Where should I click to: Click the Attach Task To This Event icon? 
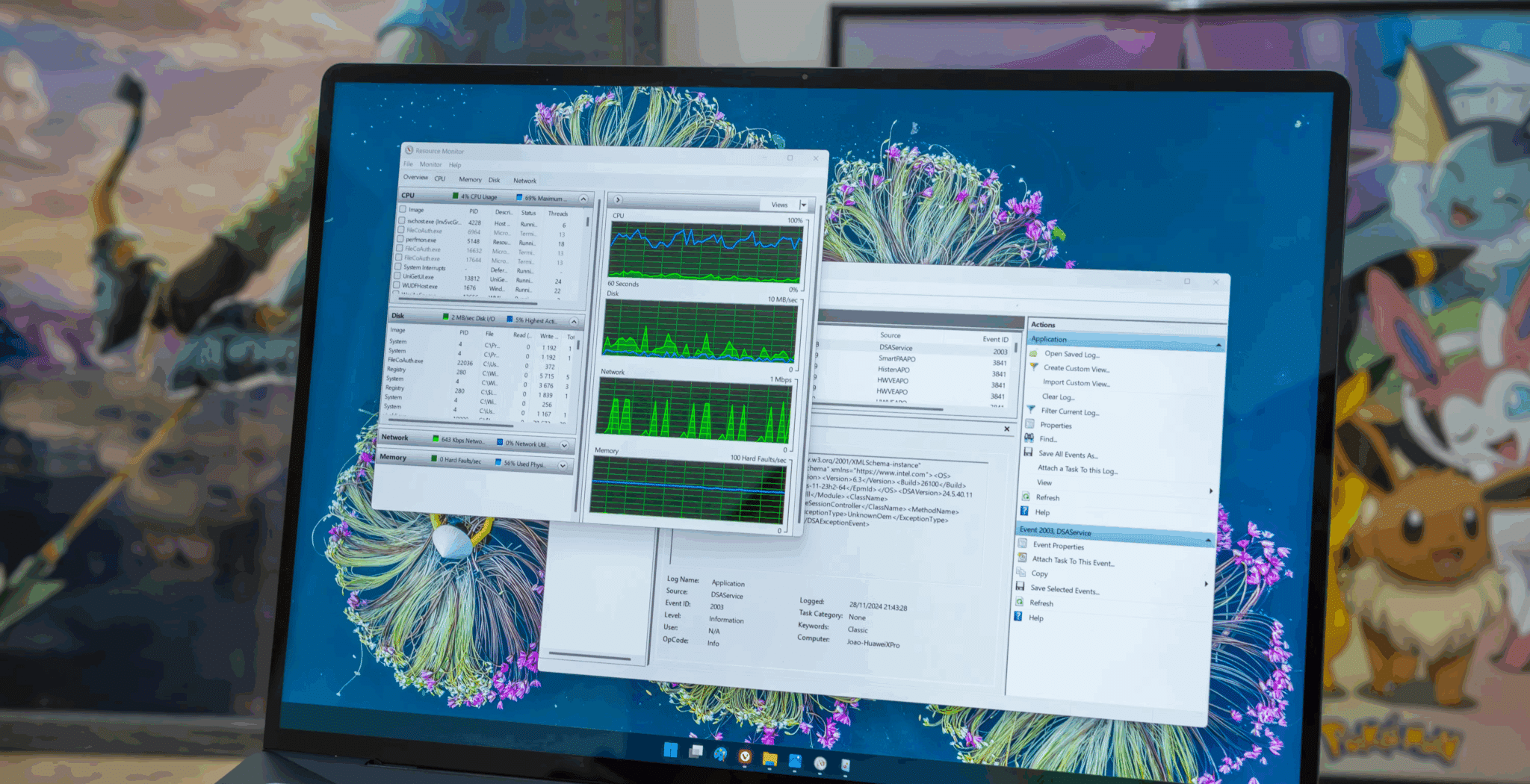point(1022,557)
